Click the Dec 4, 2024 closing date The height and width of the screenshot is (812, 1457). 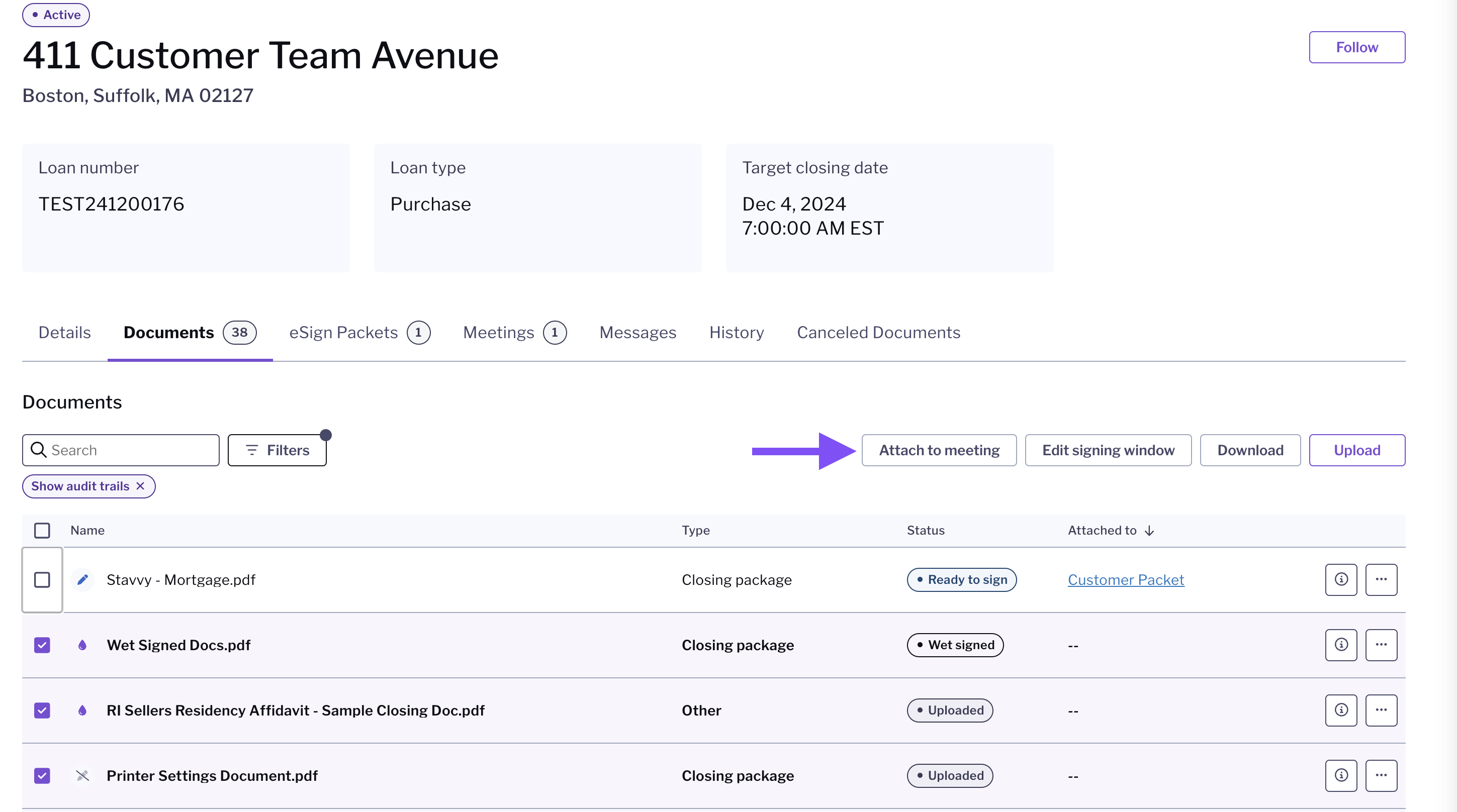point(793,204)
